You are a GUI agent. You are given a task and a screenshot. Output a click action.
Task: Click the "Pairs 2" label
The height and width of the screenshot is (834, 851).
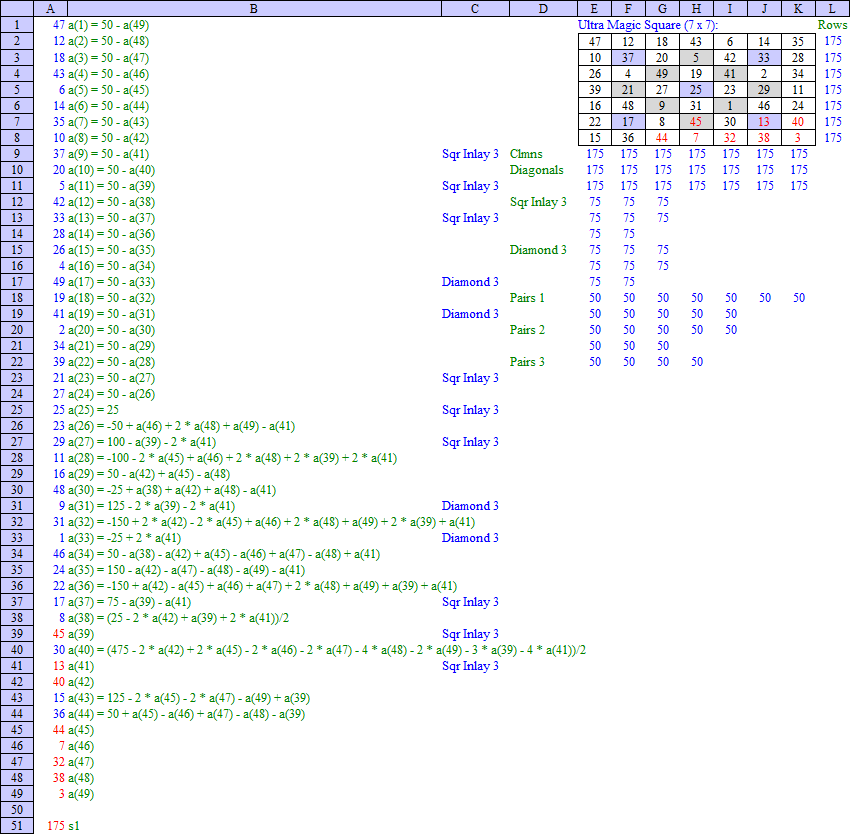pos(527,330)
